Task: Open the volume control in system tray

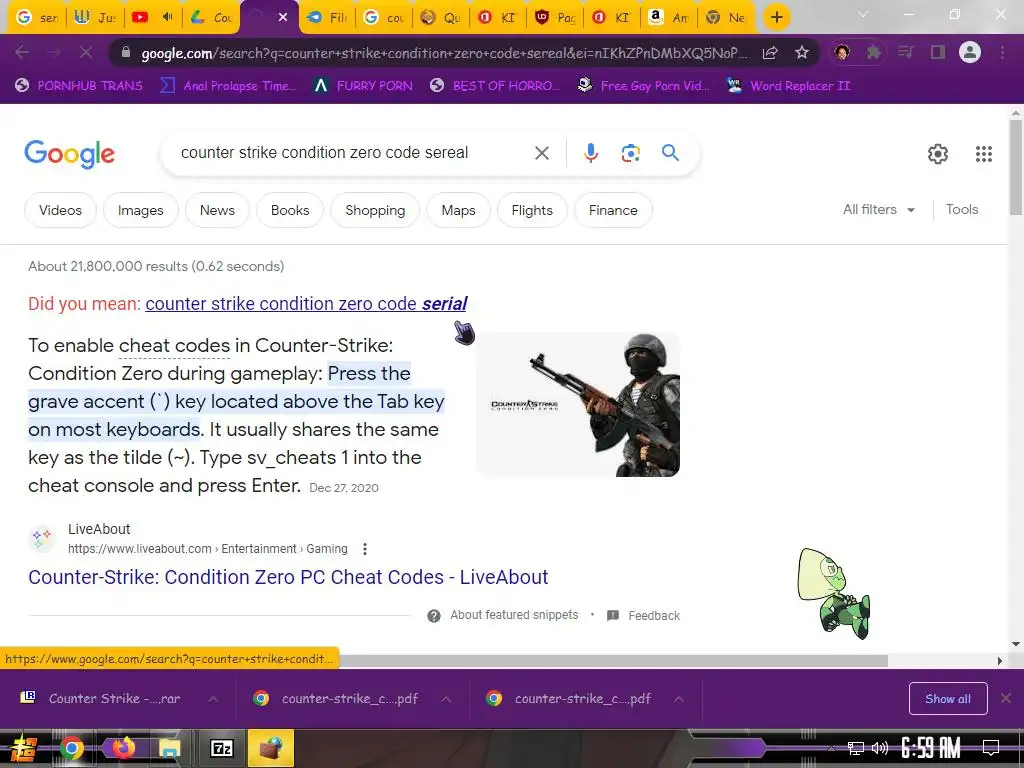Action: pyautogui.click(x=880, y=748)
